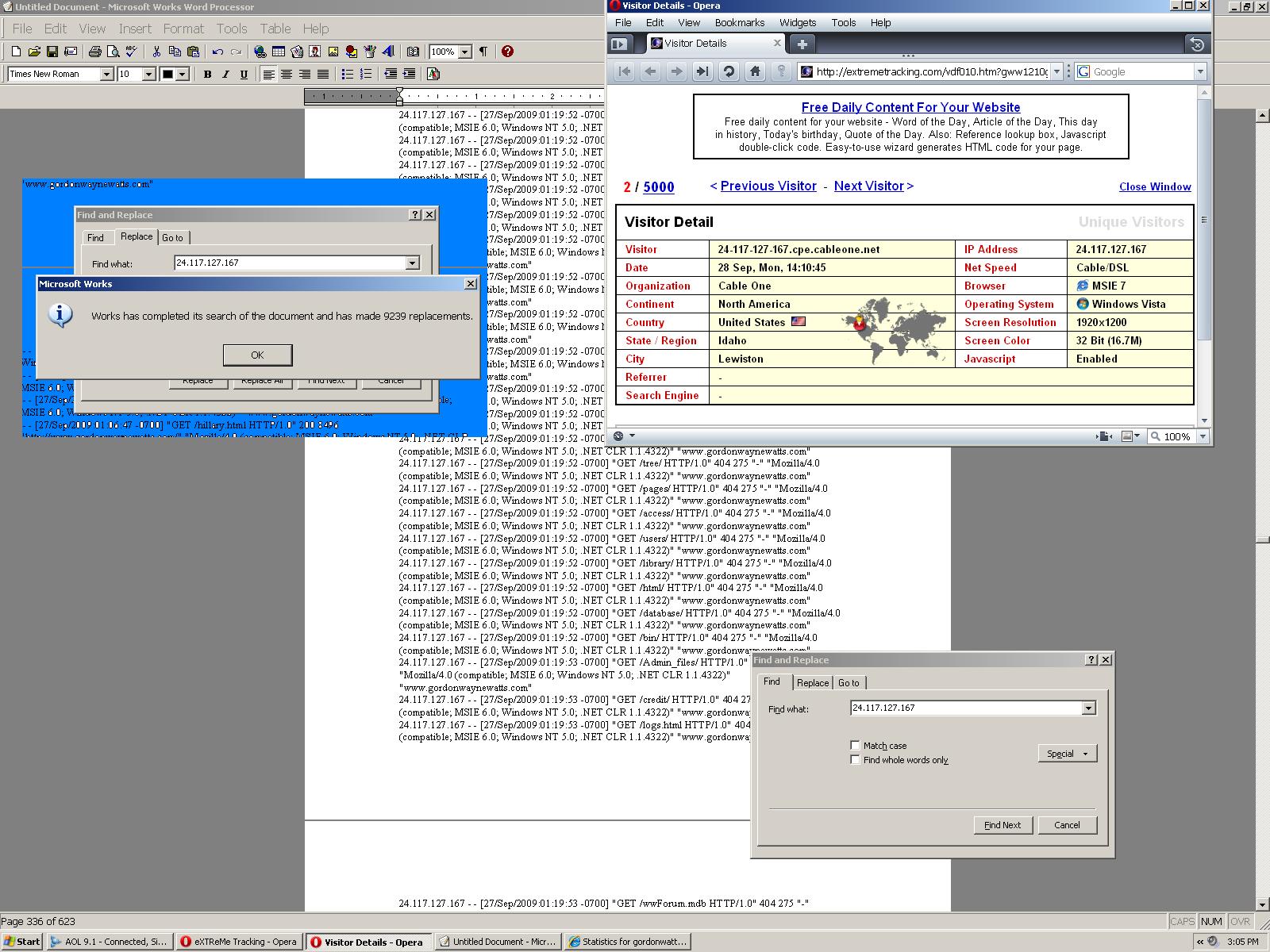Expand Opera Google search engine dropdown

1200,71
